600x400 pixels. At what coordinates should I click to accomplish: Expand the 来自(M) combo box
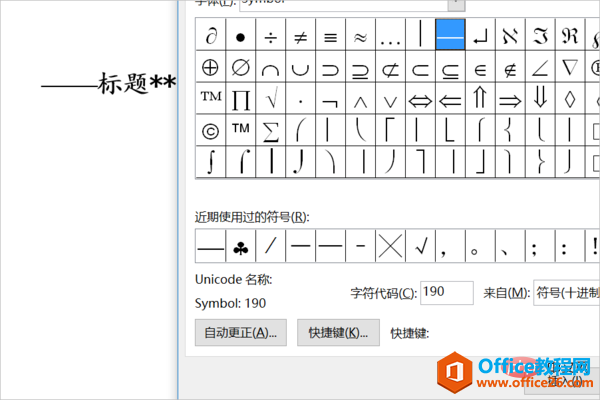[566, 292]
